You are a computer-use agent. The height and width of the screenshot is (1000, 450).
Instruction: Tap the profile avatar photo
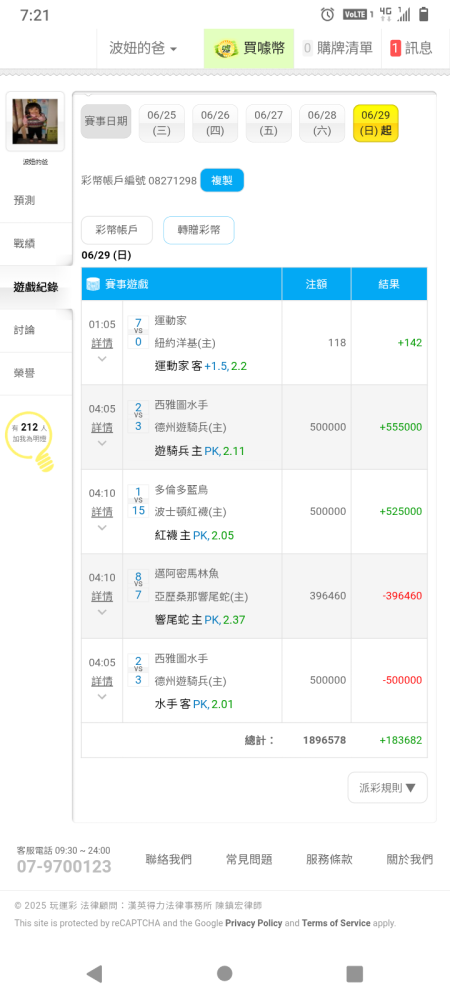[x=35, y=121]
